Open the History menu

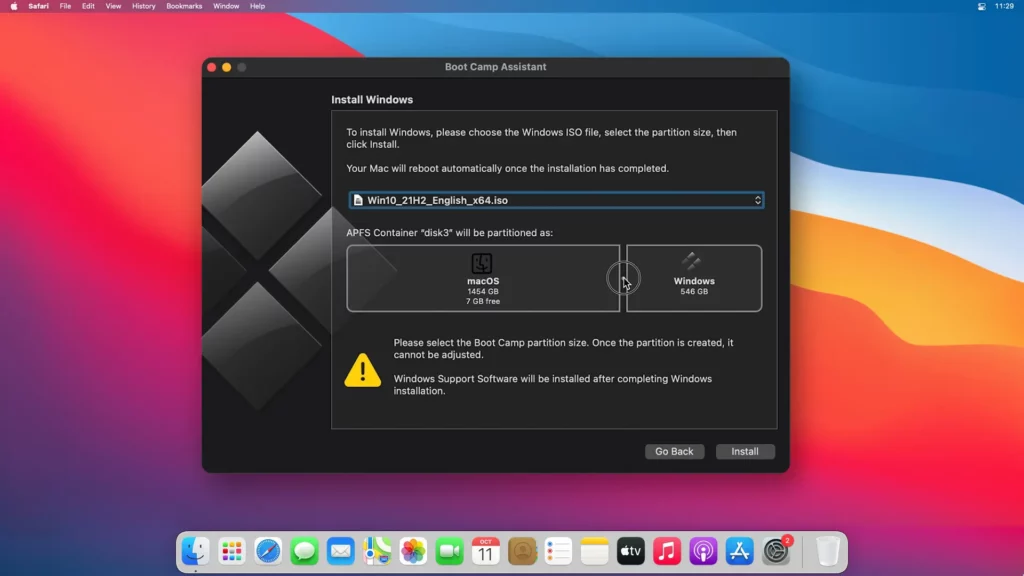click(x=144, y=7)
